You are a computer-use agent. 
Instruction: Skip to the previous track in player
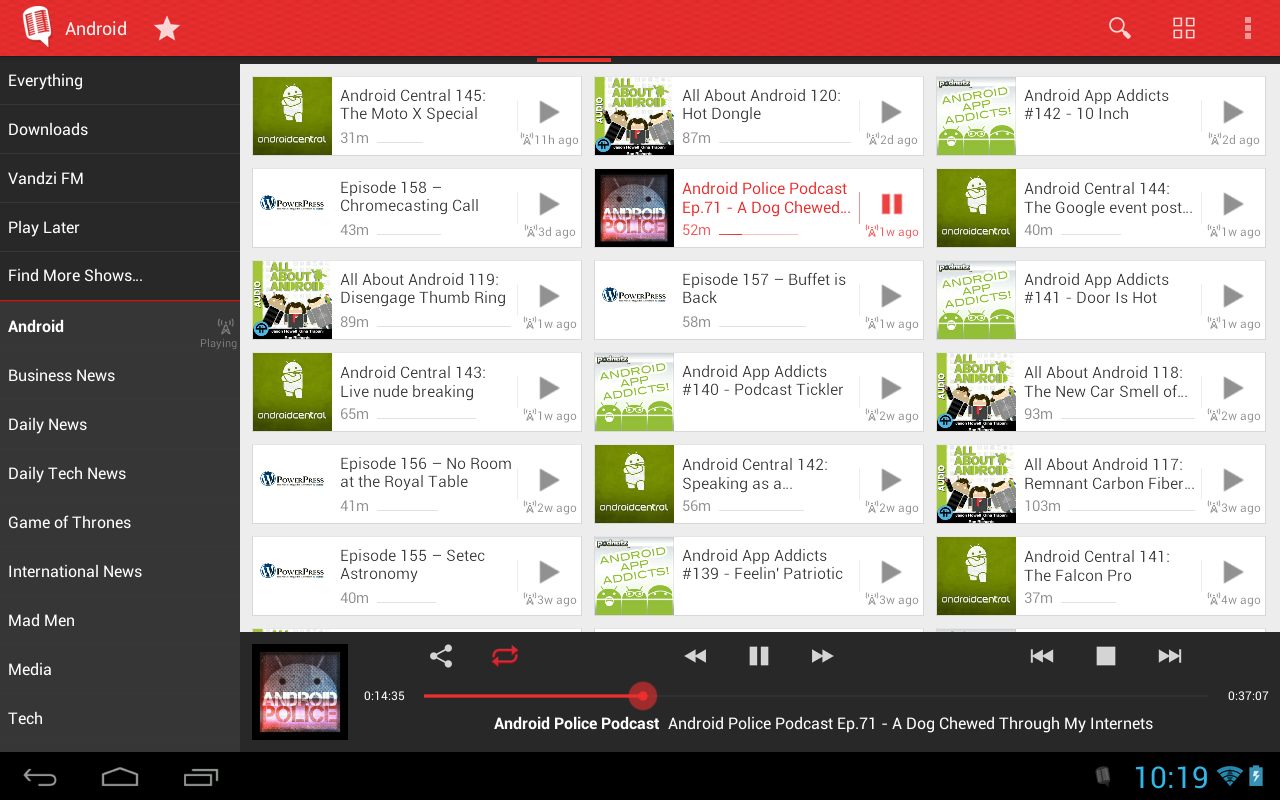[x=1042, y=656]
